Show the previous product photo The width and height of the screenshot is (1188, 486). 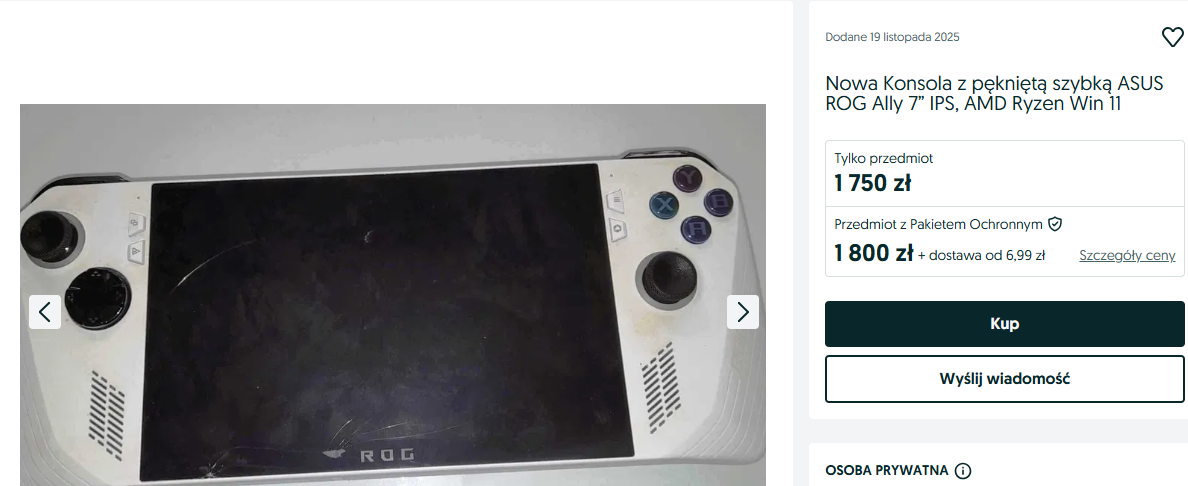click(45, 312)
